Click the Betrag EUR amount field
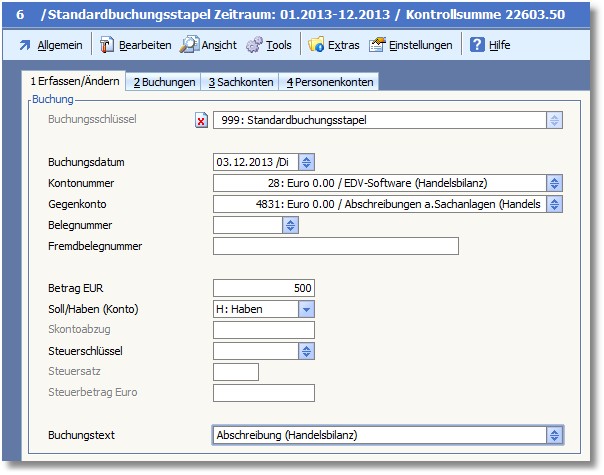Viewport: 604px width, 475px height. (x=264, y=288)
